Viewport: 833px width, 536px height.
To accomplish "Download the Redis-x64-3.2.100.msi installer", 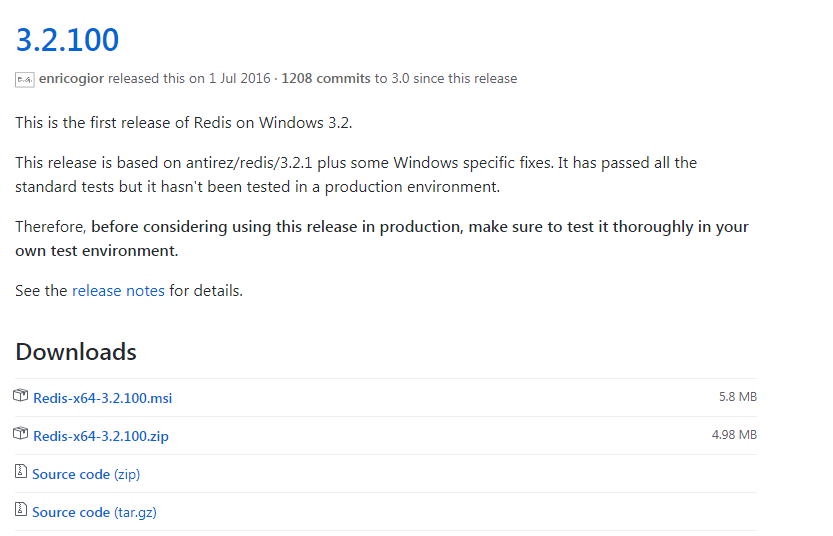I will coord(102,398).
